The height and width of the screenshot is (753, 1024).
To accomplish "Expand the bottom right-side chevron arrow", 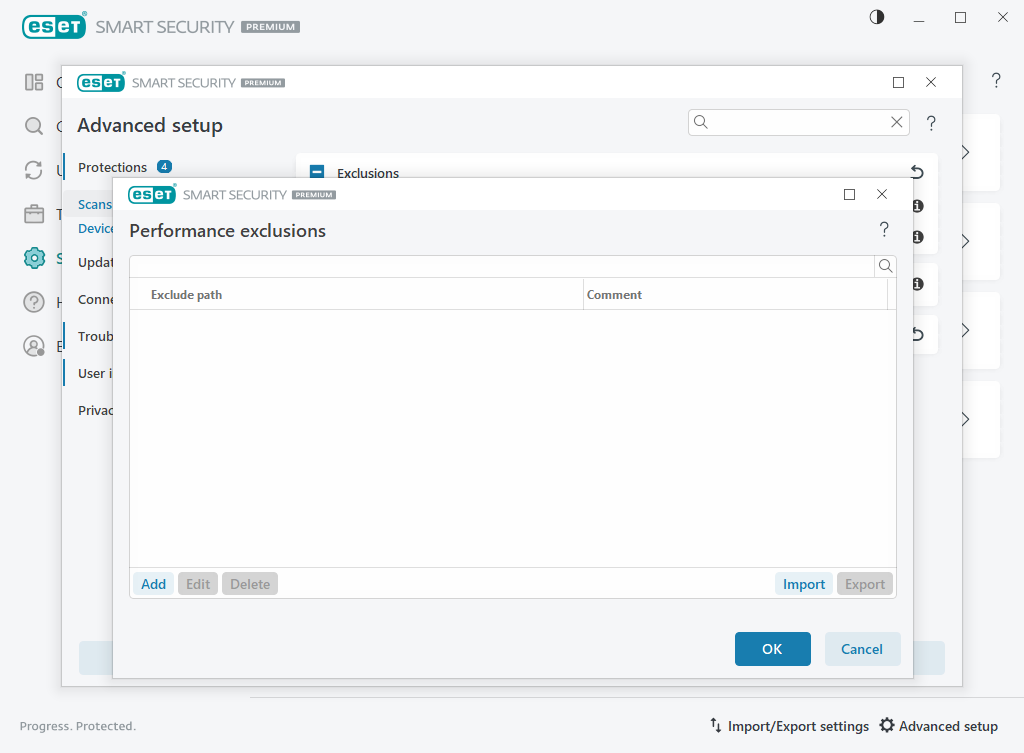I will [965, 419].
